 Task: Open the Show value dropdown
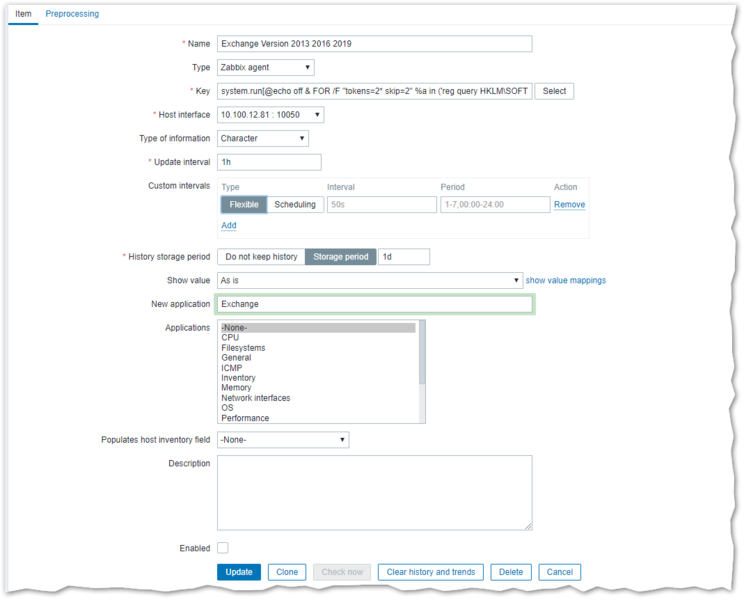click(369, 281)
